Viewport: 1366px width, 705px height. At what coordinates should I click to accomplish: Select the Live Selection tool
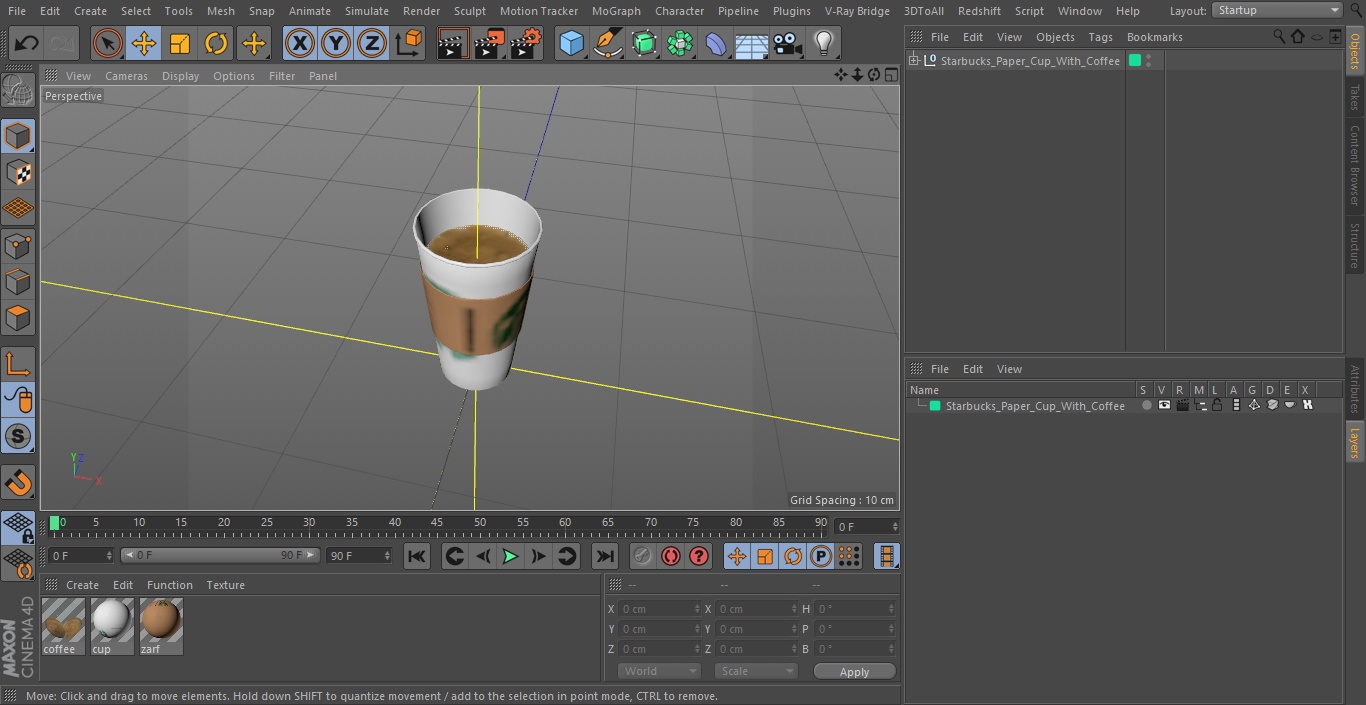pyautogui.click(x=107, y=43)
